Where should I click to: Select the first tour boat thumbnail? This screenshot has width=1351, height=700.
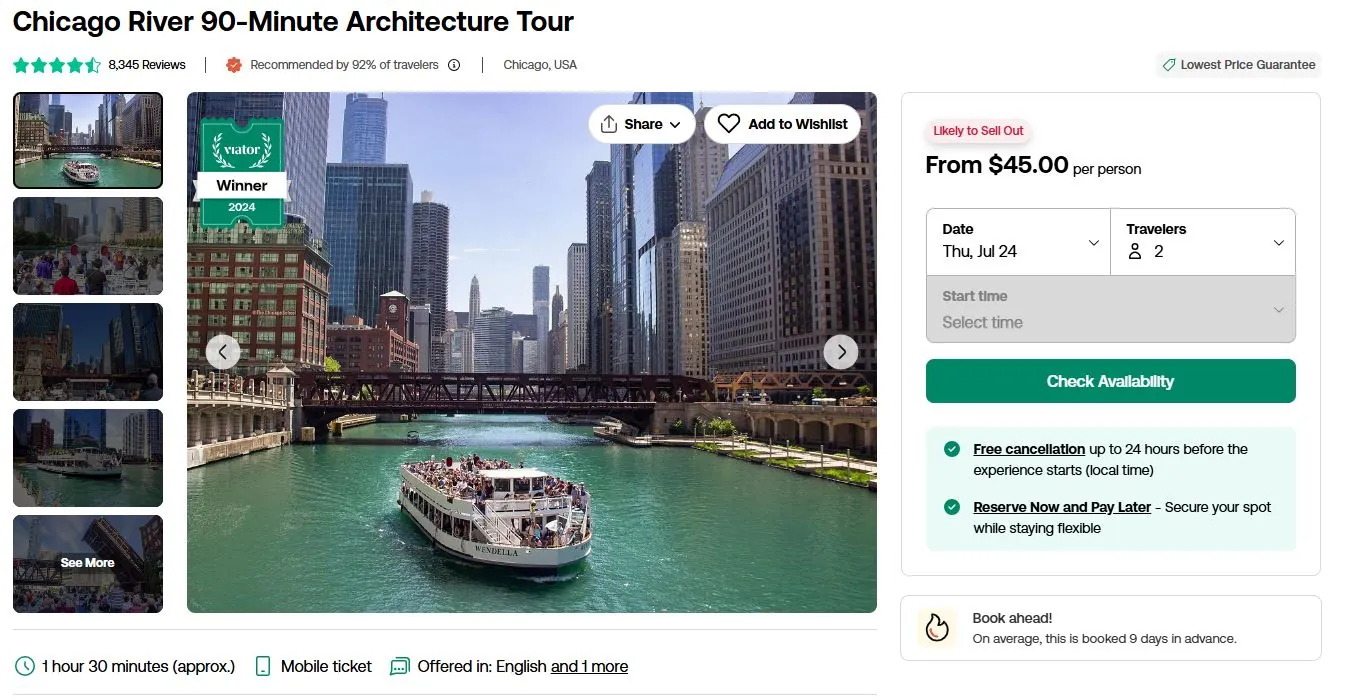pos(88,140)
